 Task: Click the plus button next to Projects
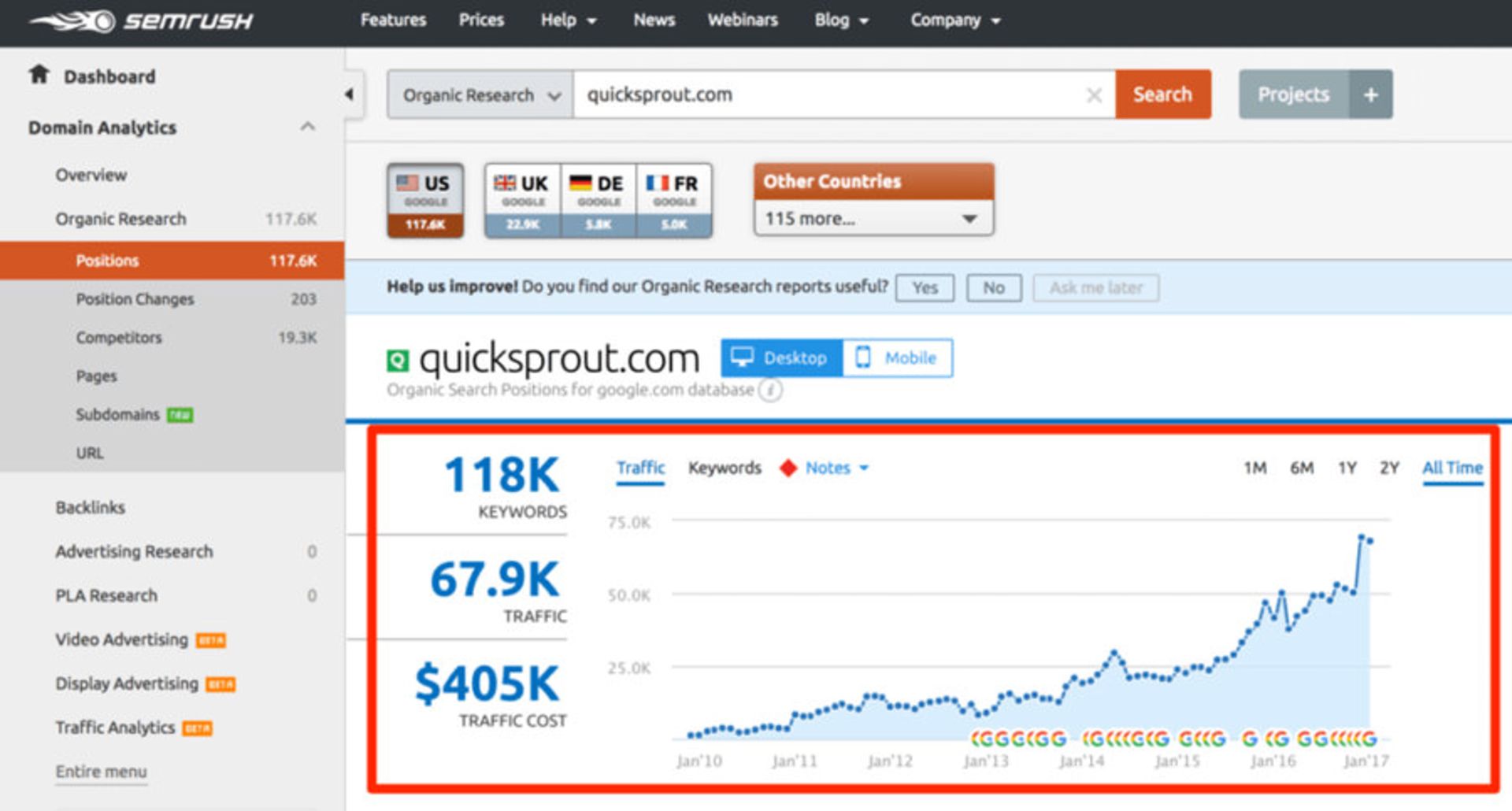point(1371,94)
